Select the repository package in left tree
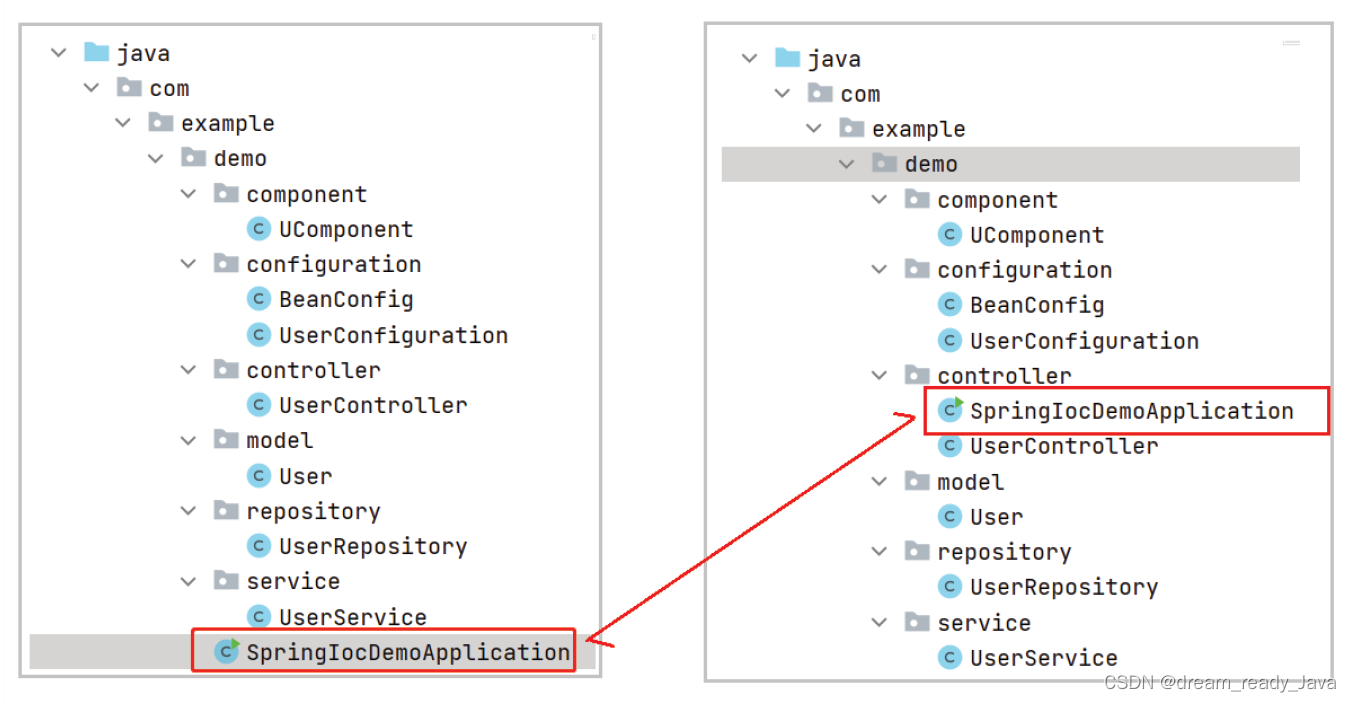This screenshot has height=702, width=1351. (x=313, y=510)
